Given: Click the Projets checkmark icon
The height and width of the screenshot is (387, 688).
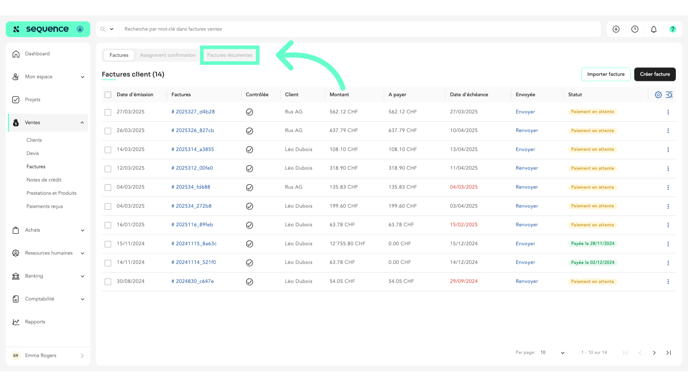Looking at the screenshot, I should [x=16, y=100].
